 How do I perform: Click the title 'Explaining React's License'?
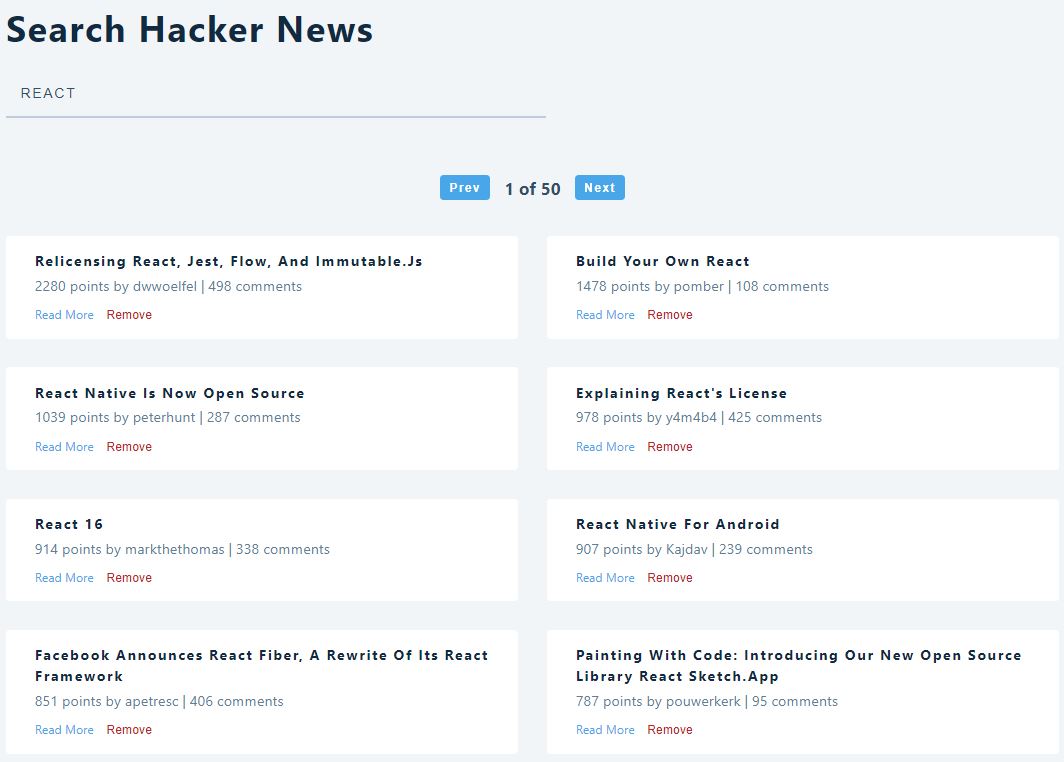681,394
